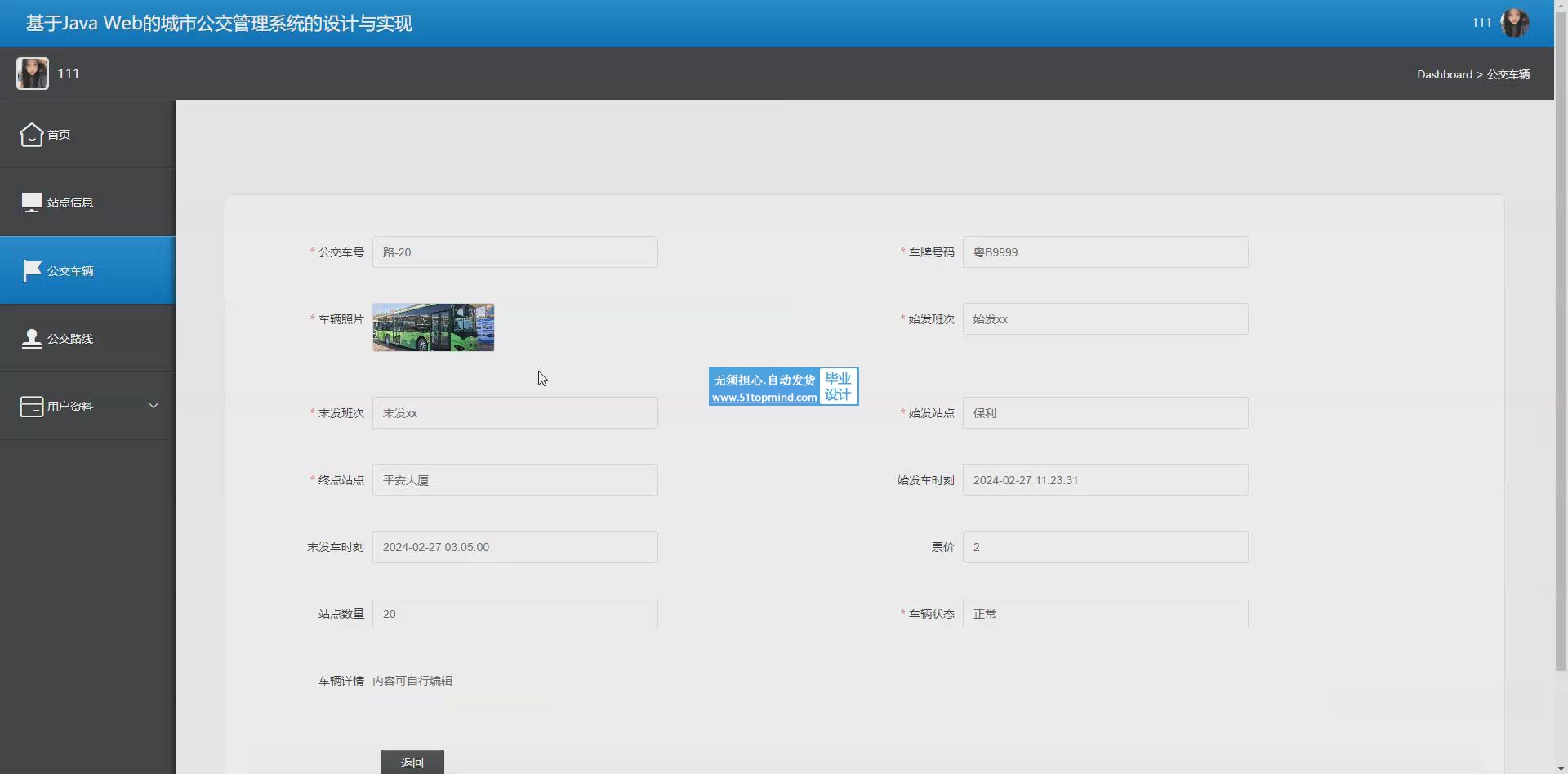Open the 公交路线 menu item
Screen dimensions: 1568x774
coord(70,338)
